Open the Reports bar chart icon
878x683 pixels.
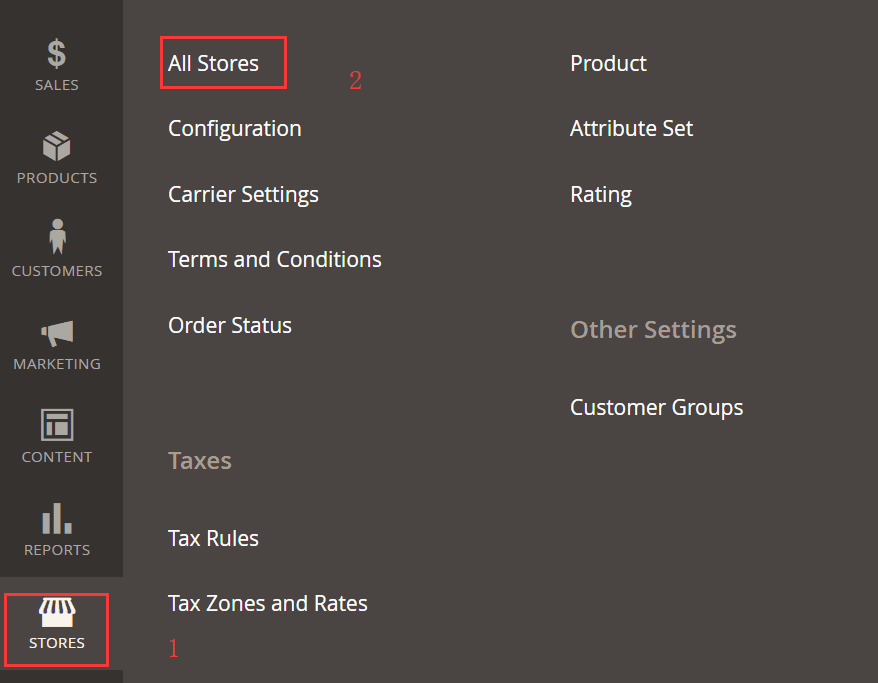(57, 517)
